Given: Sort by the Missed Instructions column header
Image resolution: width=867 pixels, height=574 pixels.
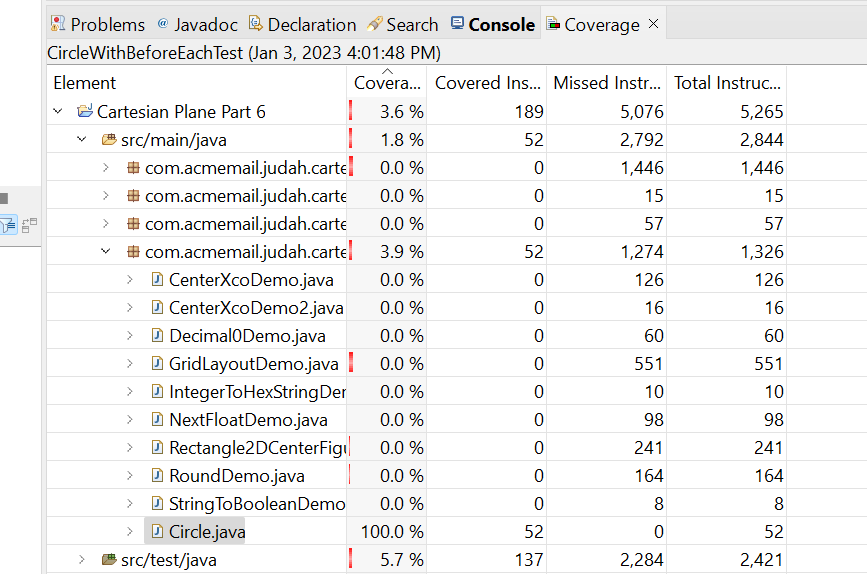Looking at the screenshot, I should (x=606, y=83).
